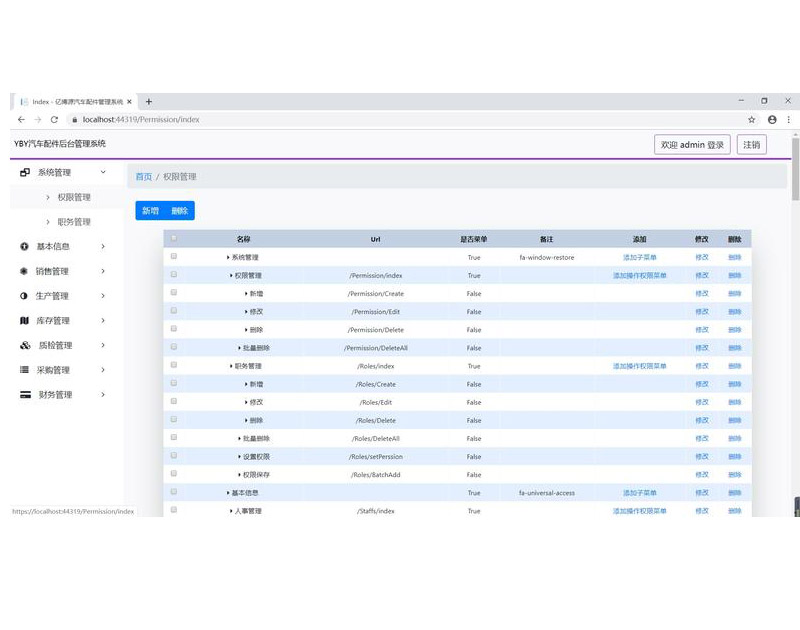Select the 权限管理 submenu item in the sidebar
The image size is (800, 630).
click(73, 197)
